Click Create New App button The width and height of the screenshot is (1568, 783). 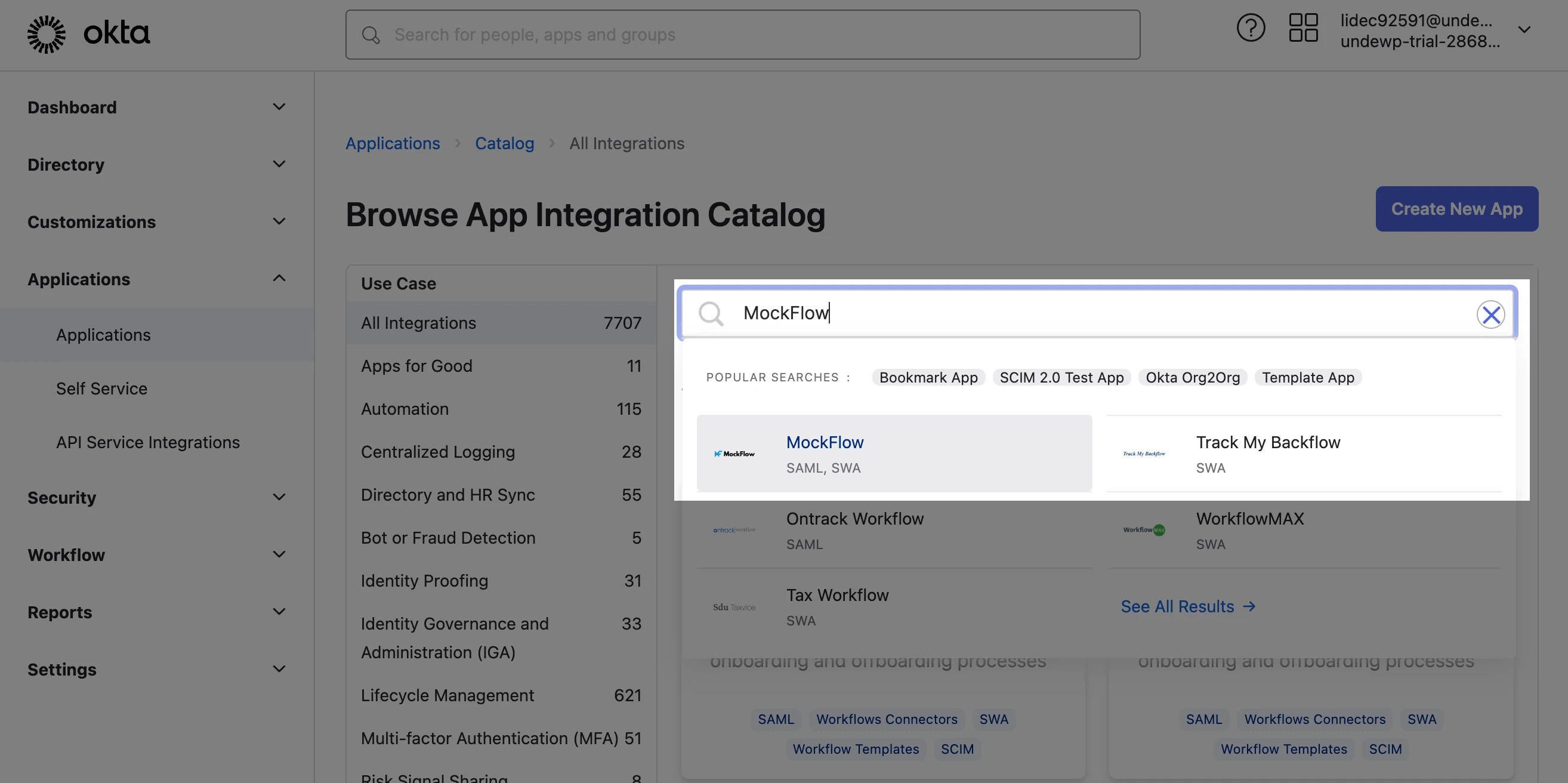click(1456, 209)
